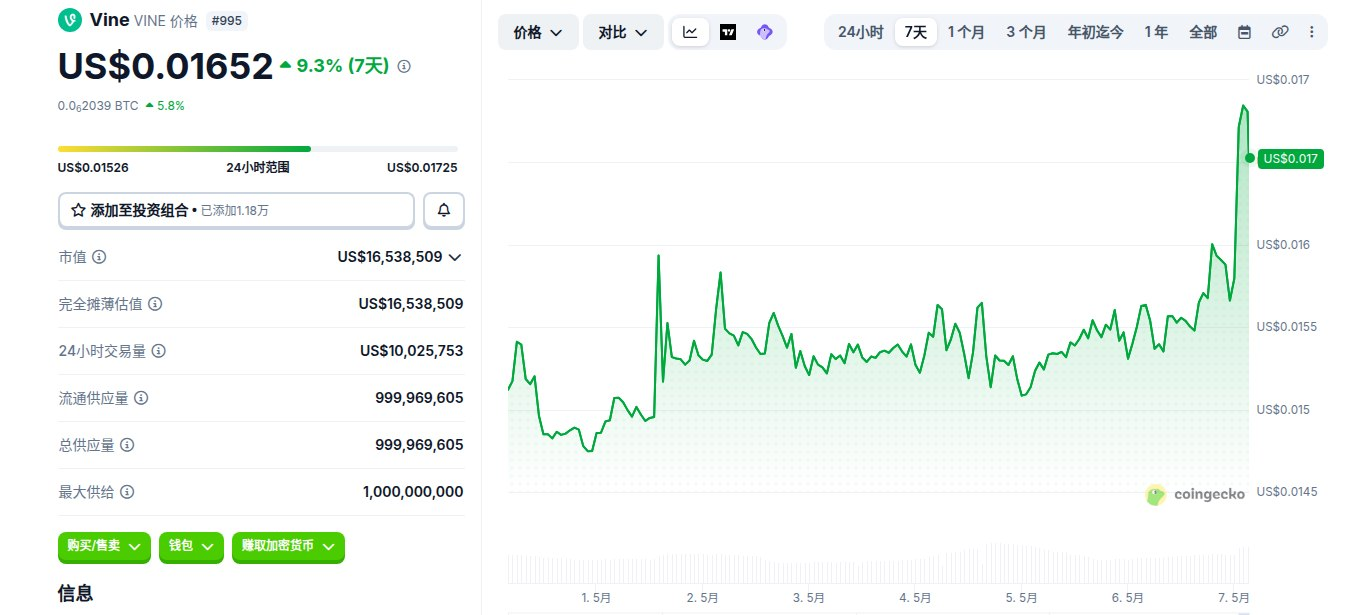Select the 3个月 time range
1360x615 pixels.
pyautogui.click(x=1026, y=32)
